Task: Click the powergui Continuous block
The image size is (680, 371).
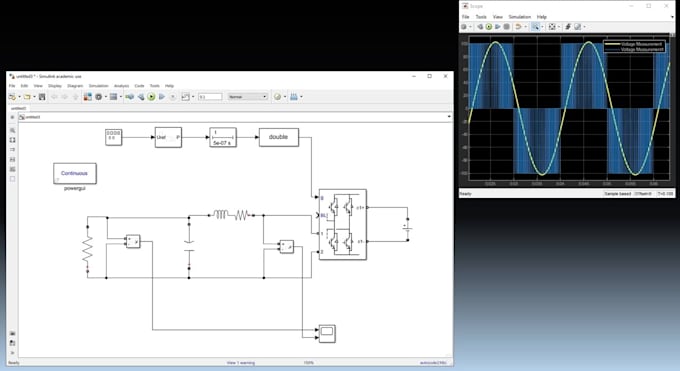Action: coord(75,174)
